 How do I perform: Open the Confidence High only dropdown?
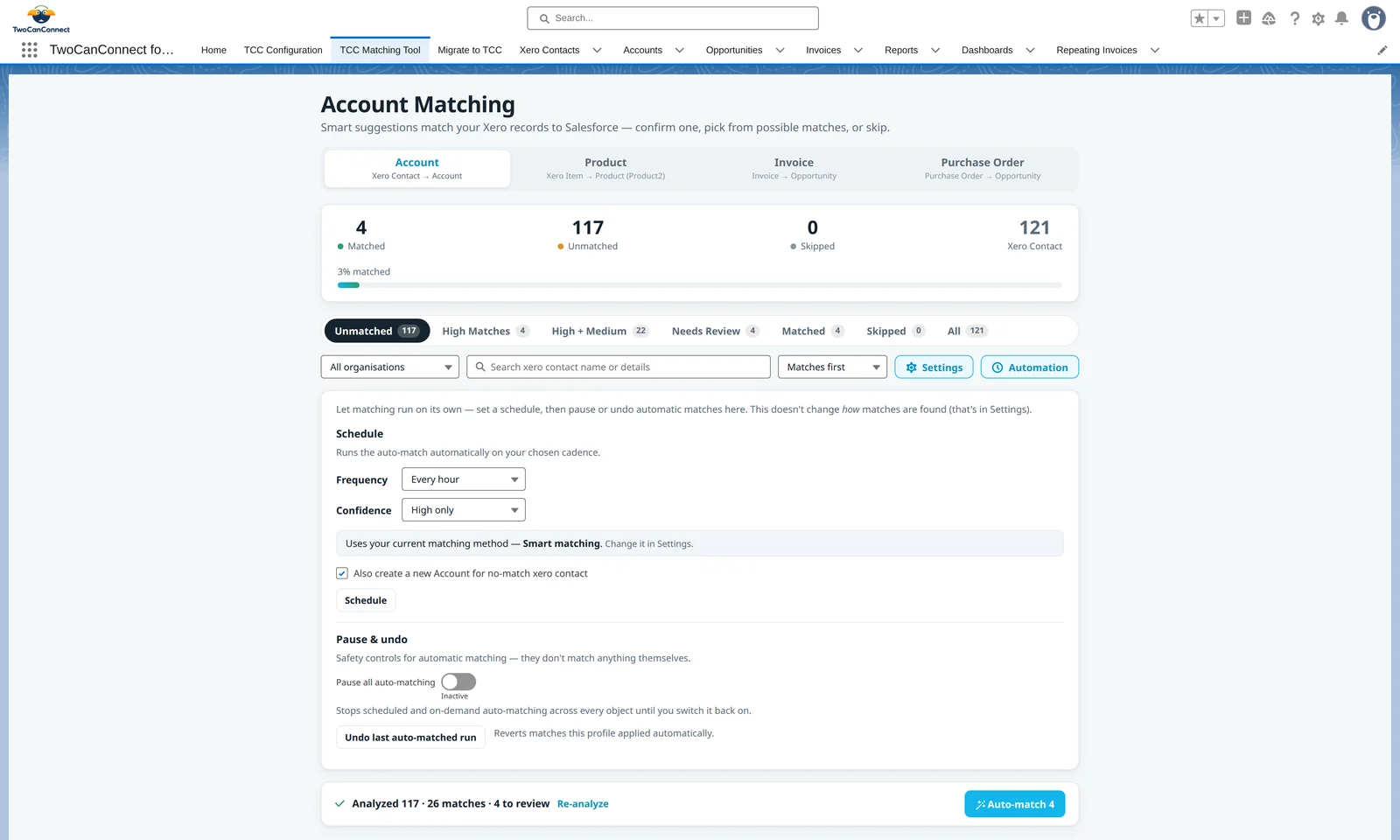pos(464,510)
